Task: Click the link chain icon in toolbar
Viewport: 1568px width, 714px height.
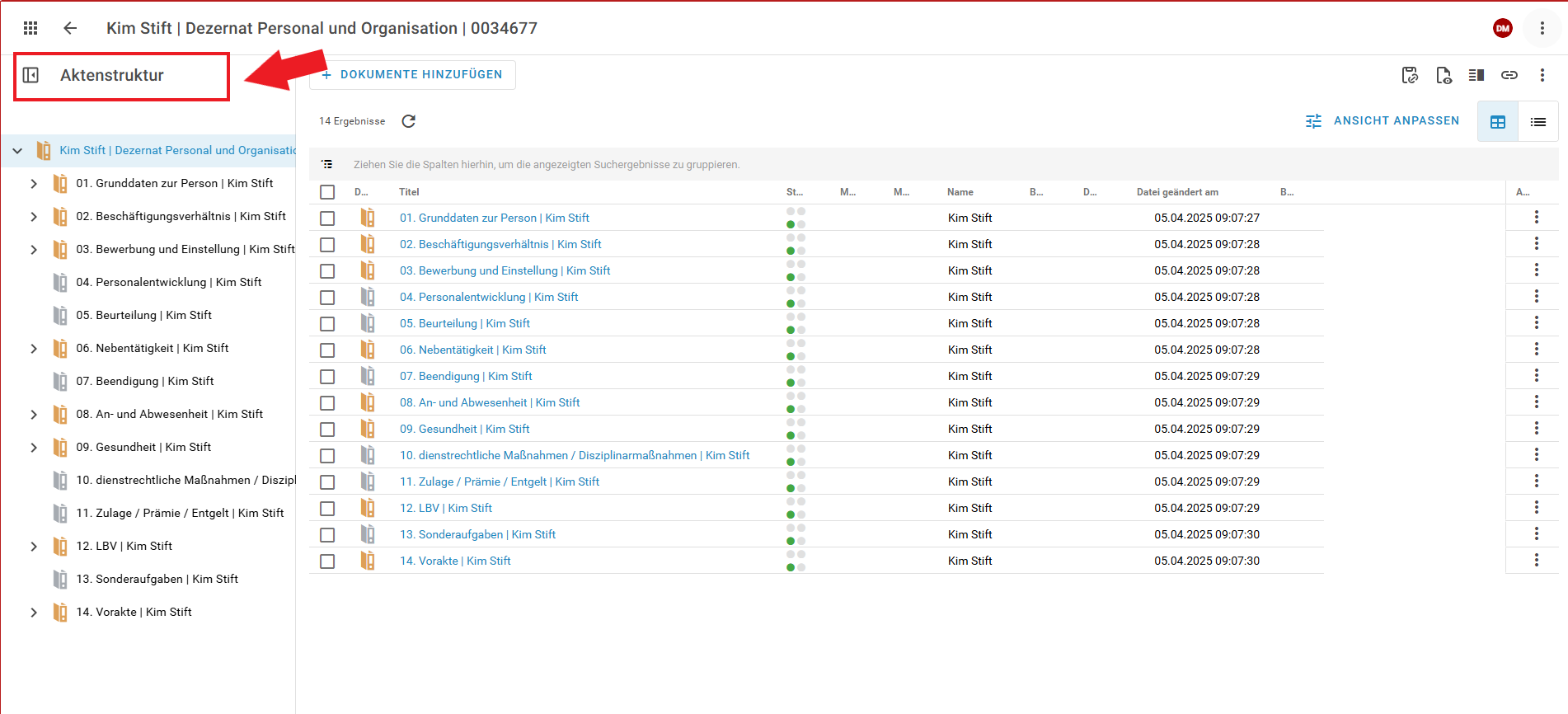Action: [x=1509, y=75]
